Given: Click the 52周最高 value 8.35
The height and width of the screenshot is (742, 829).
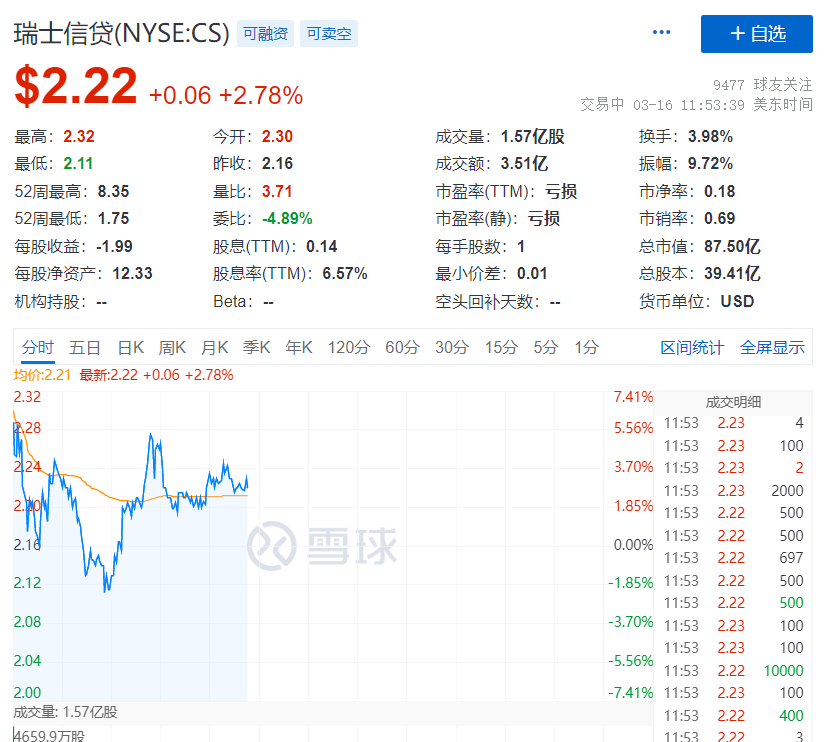Looking at the screenshot, I should click(113, 191).
